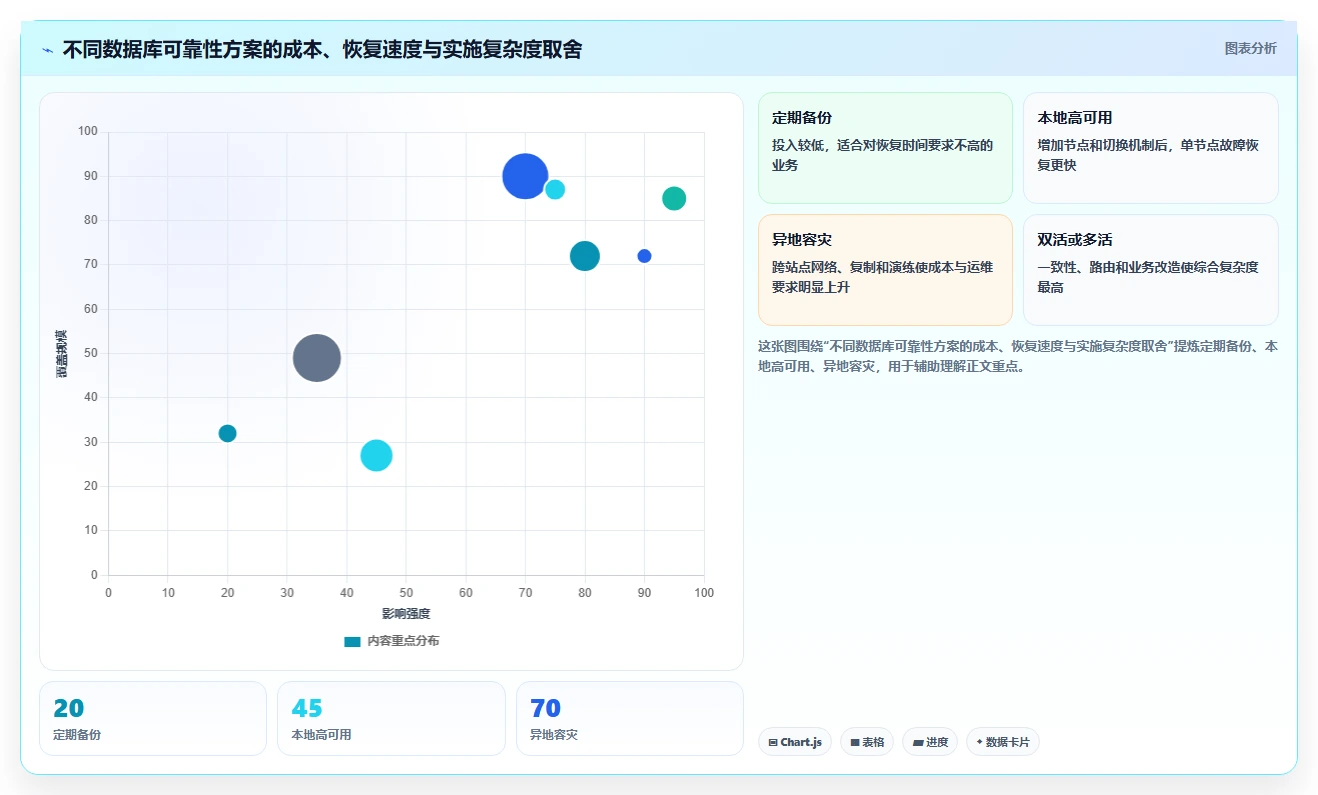Viewport: 1318px width, 795px height.
Task: Click the icon on the 表格 chip
Action: [855, 742]
